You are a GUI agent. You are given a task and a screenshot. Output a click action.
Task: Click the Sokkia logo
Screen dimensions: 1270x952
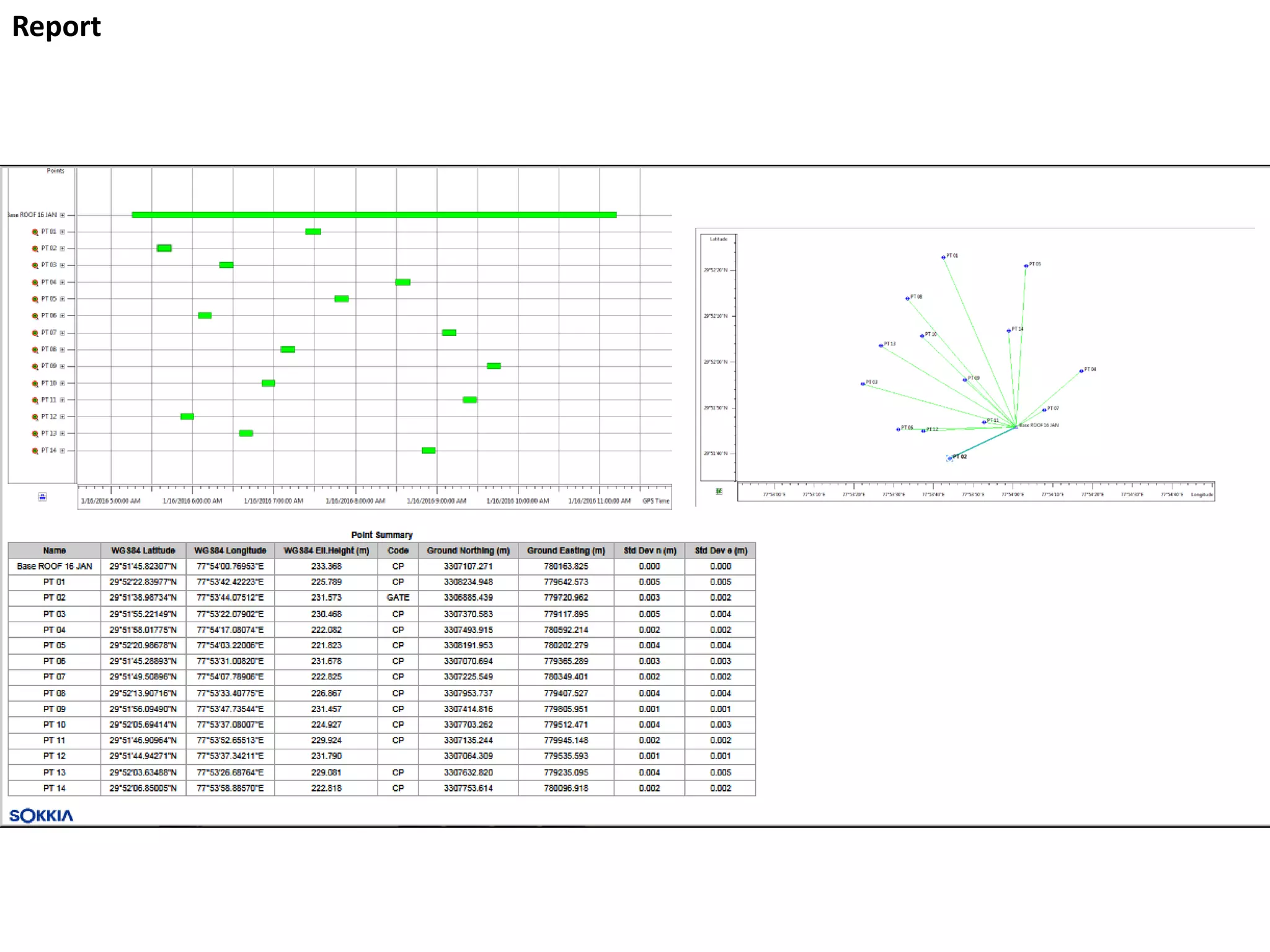[41, 816]
